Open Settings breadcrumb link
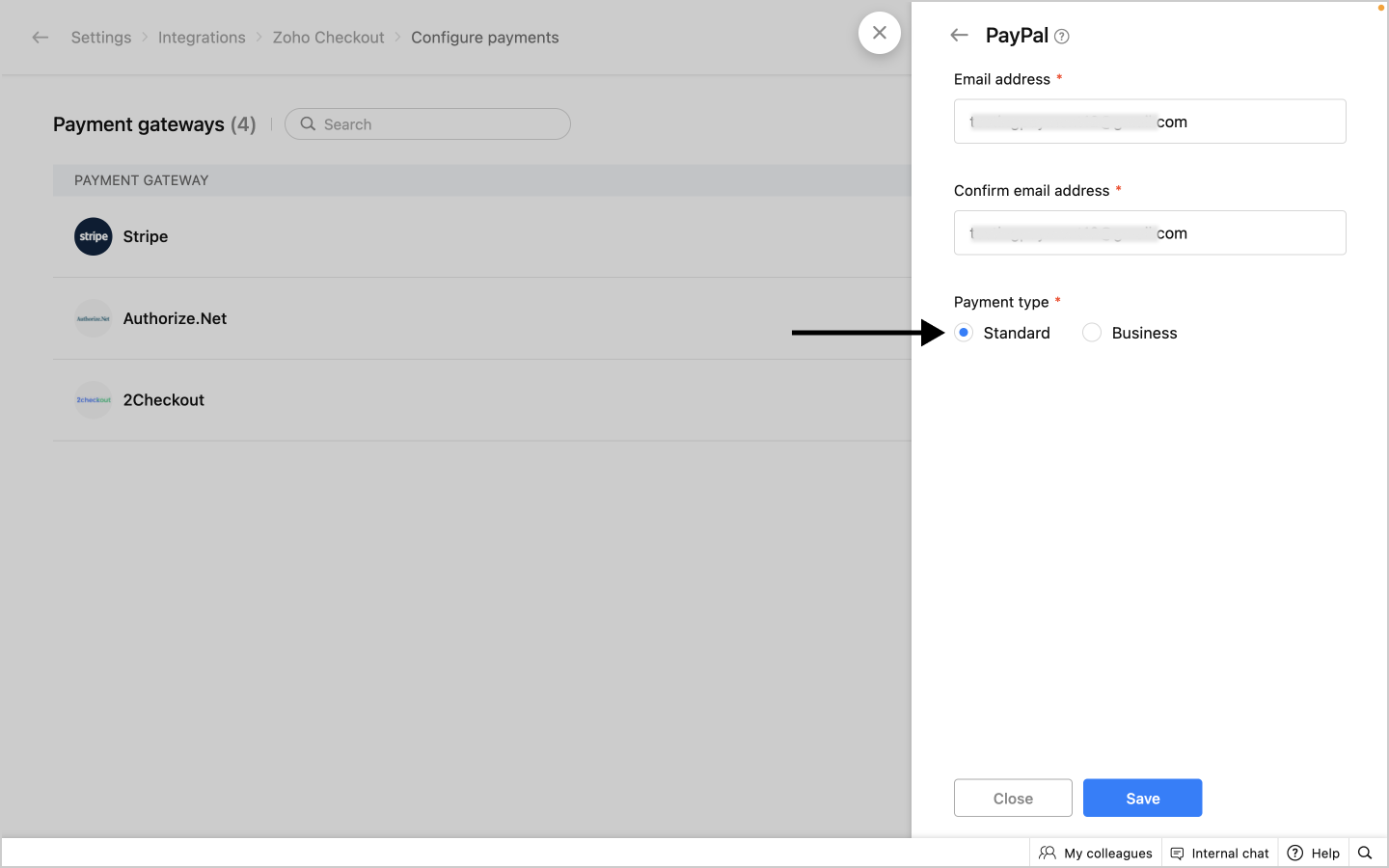The height and width of the screenshot is (868, 1389). click(x=101, y=38)
